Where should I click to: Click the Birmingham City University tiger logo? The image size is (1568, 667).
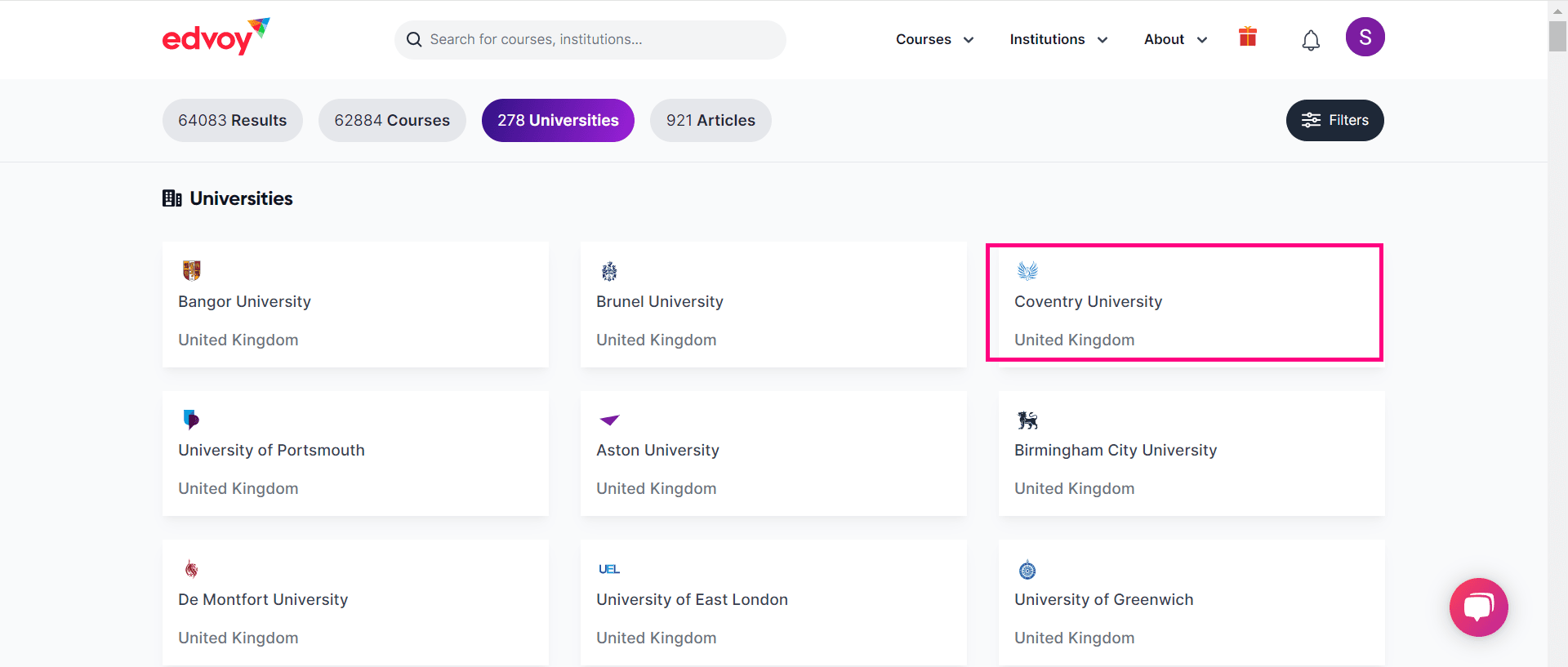coord(1027,420)
